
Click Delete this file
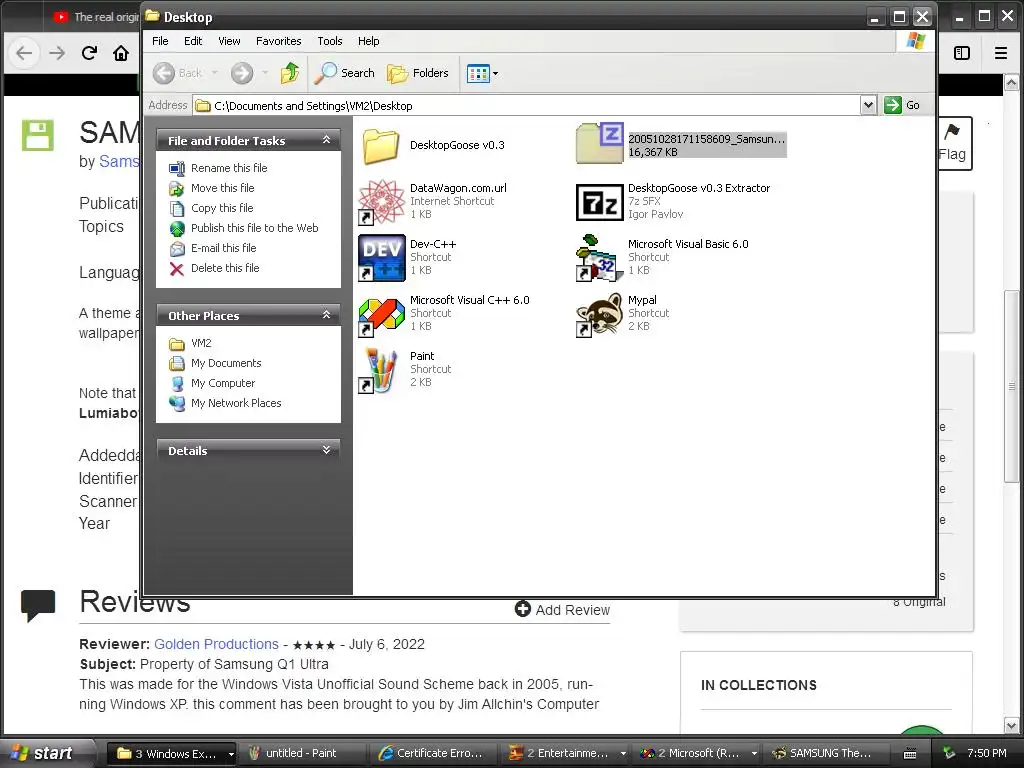coord(225,268)
